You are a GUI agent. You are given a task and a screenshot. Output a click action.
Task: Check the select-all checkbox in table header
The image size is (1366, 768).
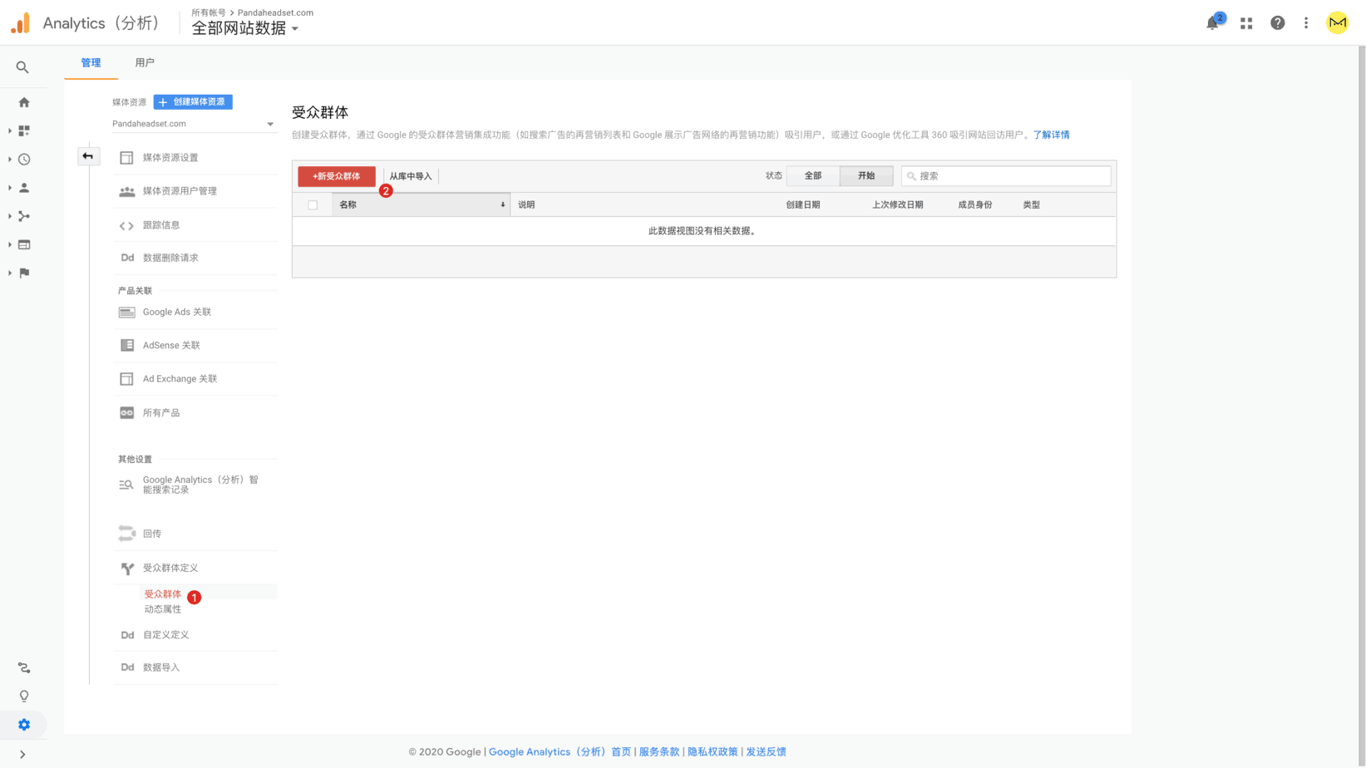[x=313, y=205]
